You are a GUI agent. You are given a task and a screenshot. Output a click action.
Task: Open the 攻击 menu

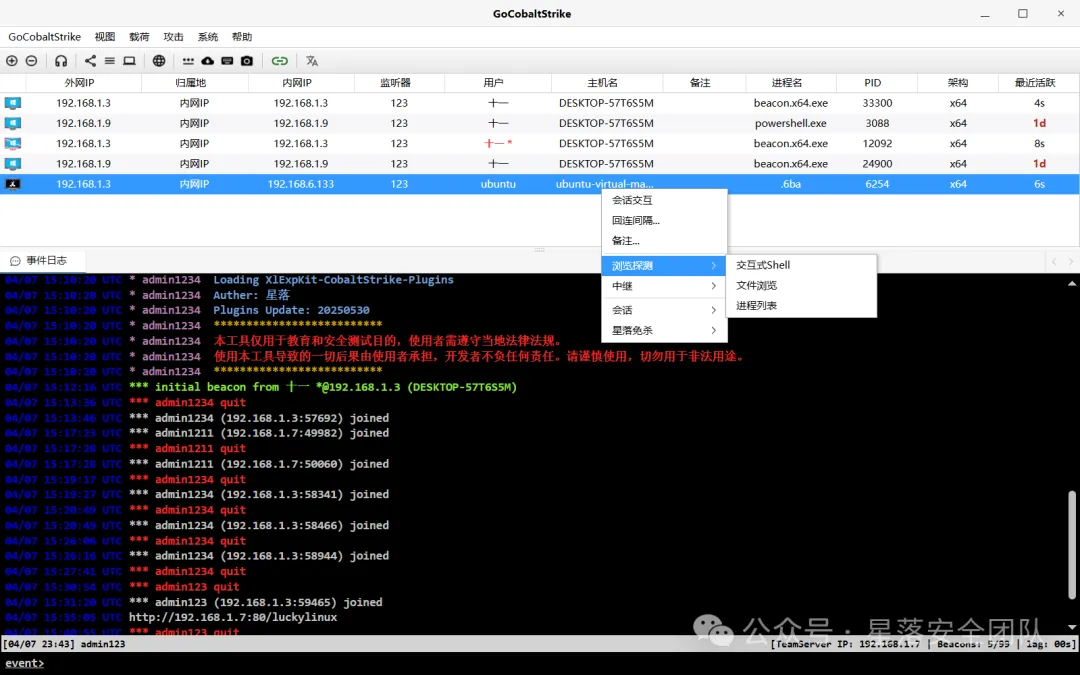click(174, 37)
